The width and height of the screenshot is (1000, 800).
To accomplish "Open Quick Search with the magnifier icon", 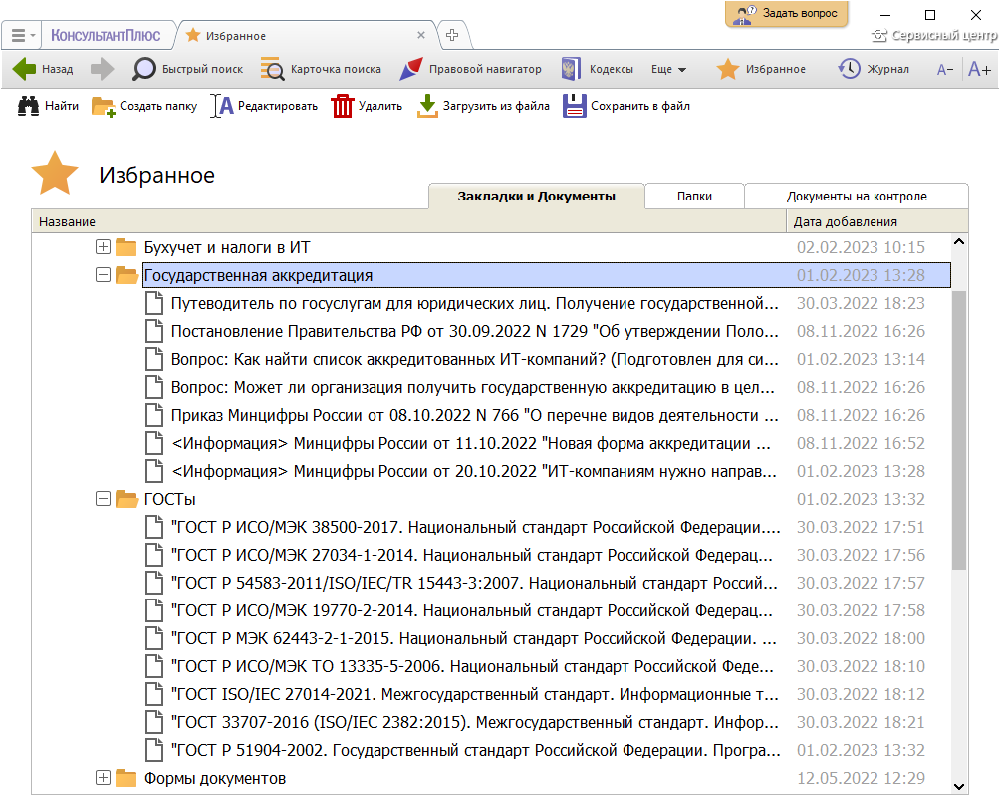I will tap(145, 70).
